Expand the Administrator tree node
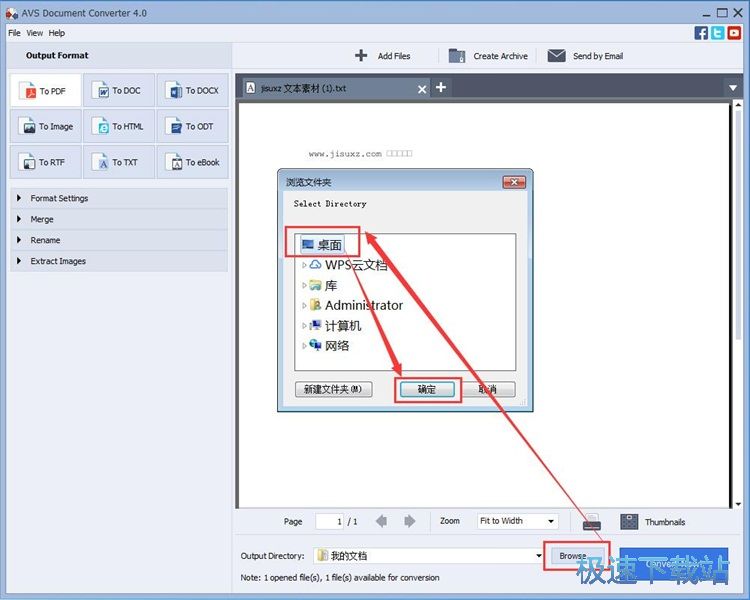Image resolution: width=750 pixels, height=600 pixels. (x=304, y=305)
